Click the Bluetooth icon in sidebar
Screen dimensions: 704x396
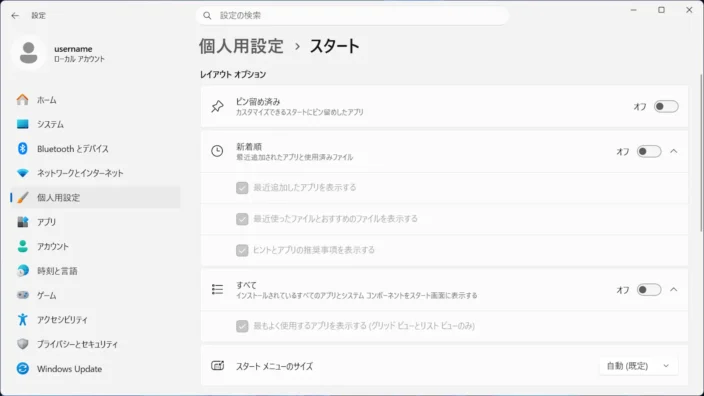pyautogui.click(x=22, y=149)
